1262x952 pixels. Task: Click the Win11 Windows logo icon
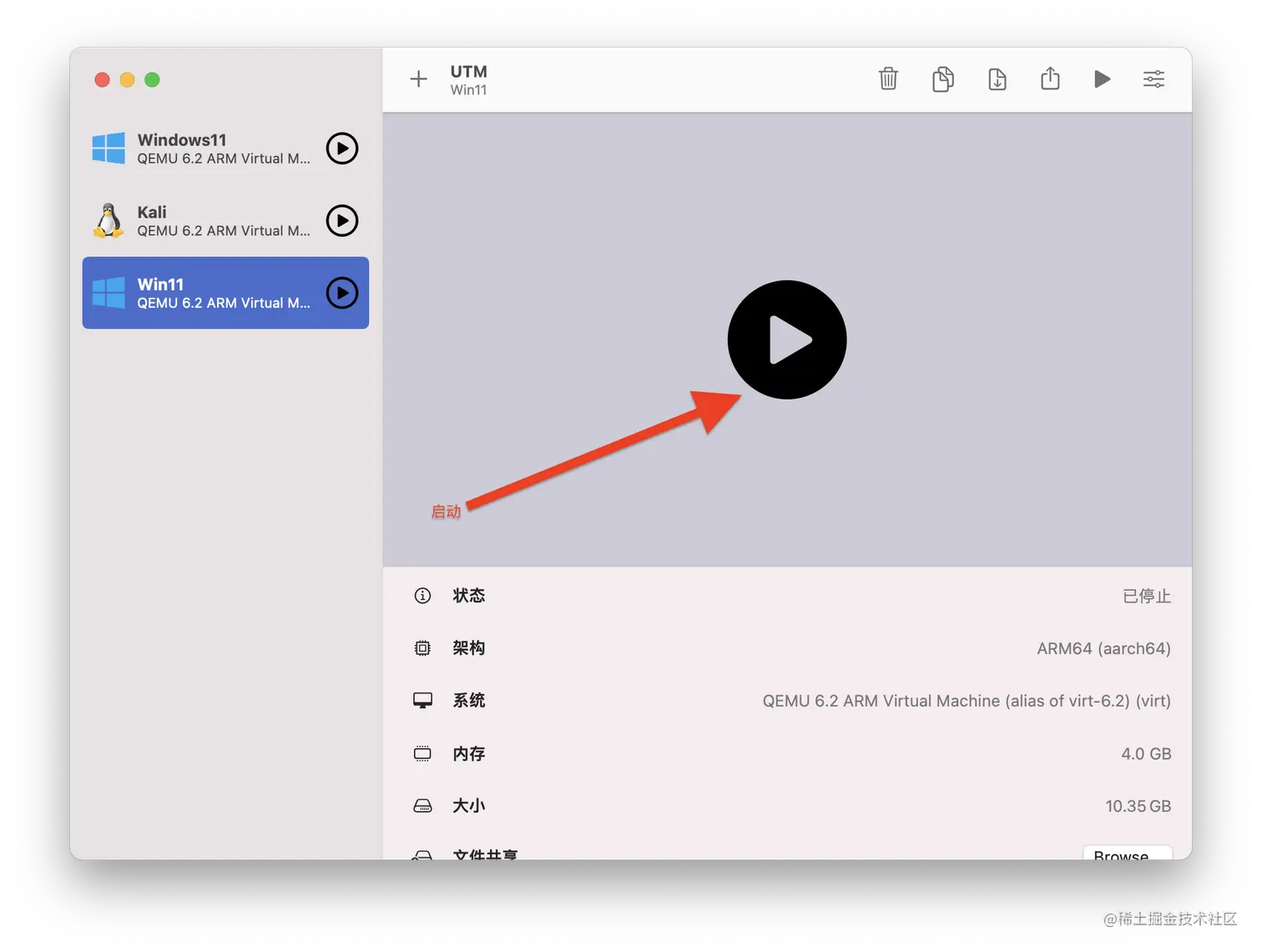click(x=109, y=293)
